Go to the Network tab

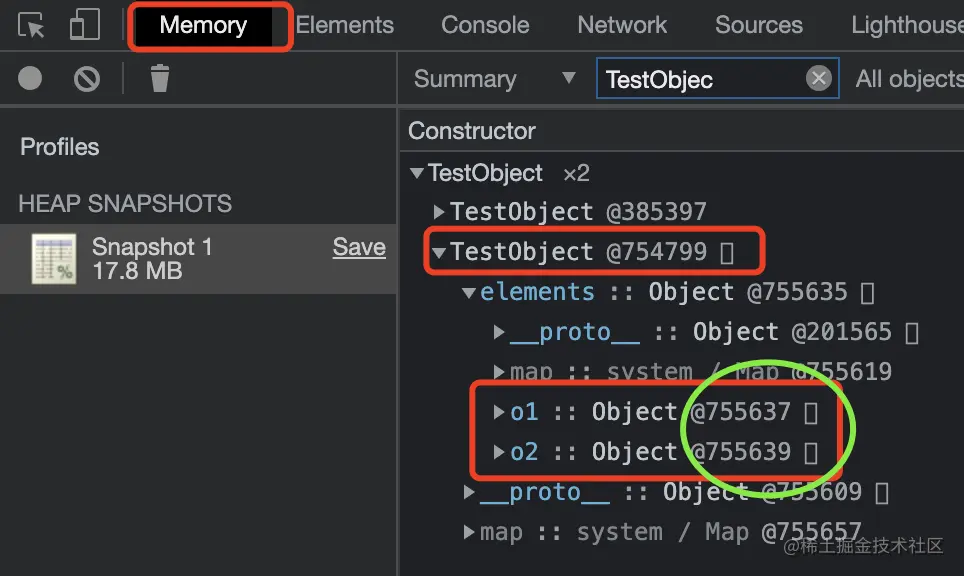click(622, 25)
